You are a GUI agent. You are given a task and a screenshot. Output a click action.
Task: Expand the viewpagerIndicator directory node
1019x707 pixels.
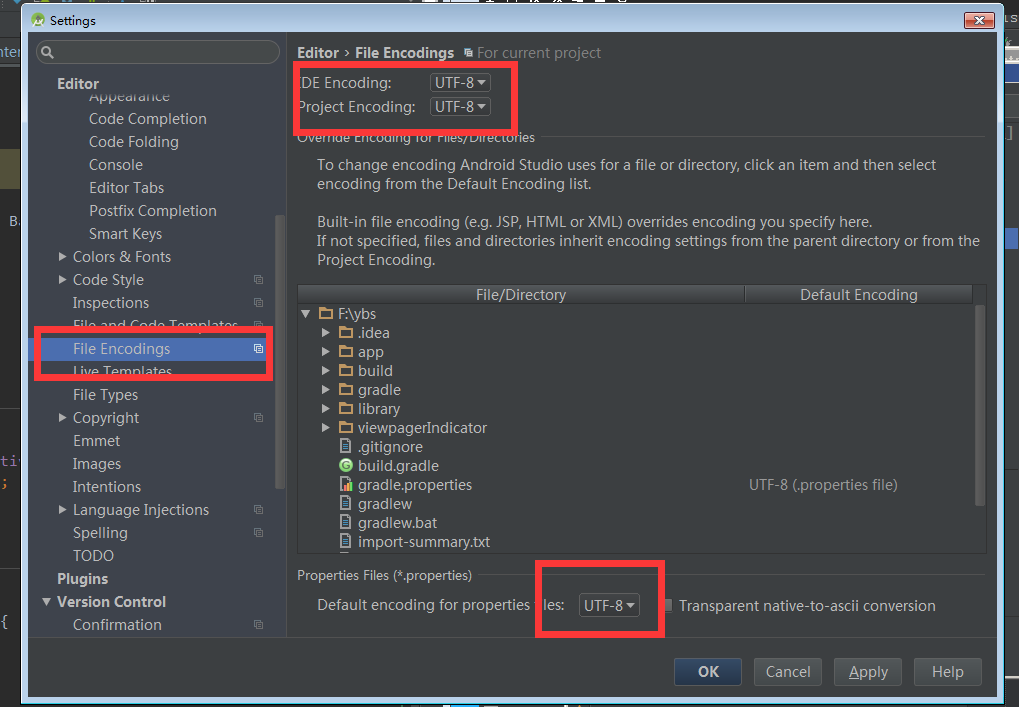(326, 428)
